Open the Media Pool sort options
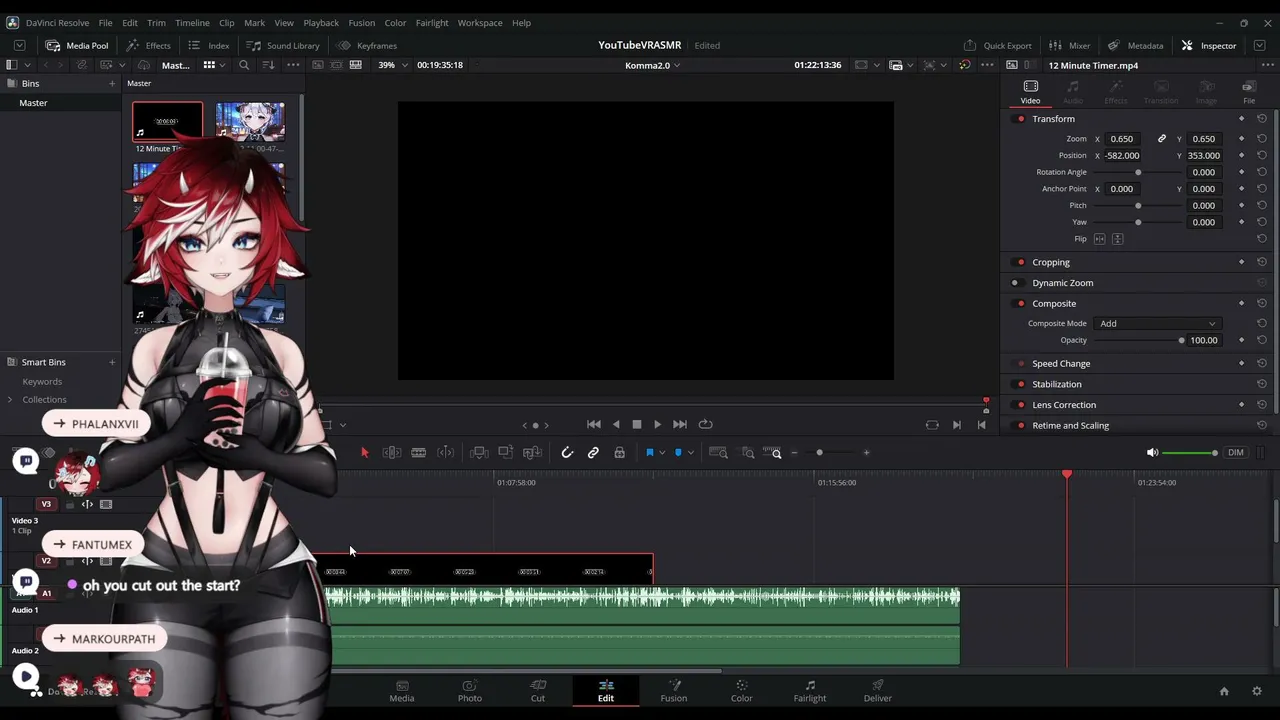 268,65
